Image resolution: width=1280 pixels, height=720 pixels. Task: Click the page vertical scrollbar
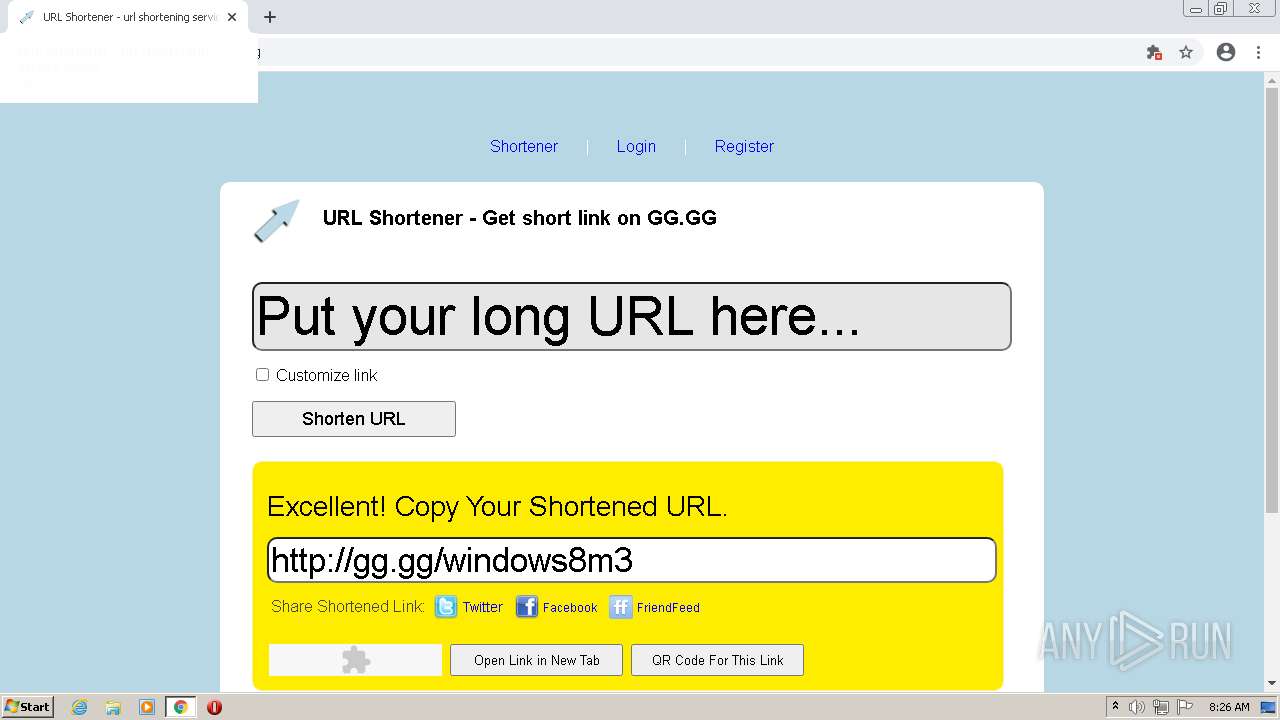point(1272,300)
